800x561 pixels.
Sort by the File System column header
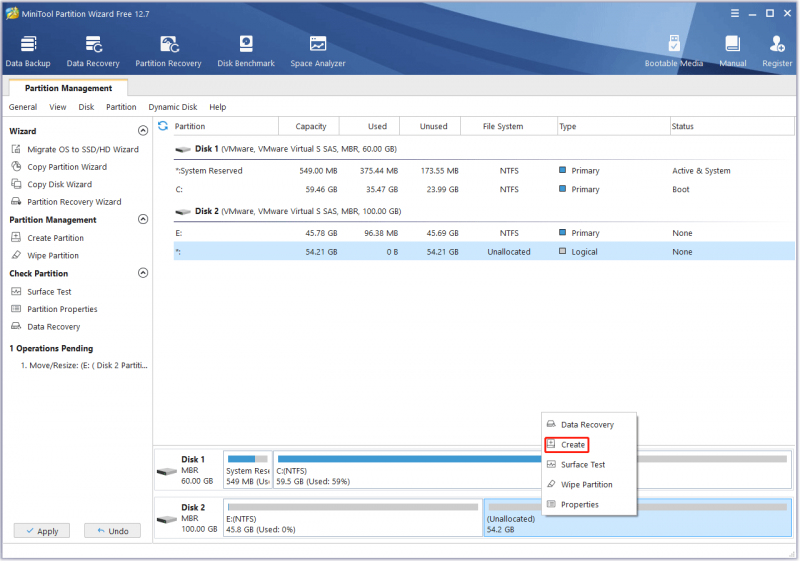[509, 126]
